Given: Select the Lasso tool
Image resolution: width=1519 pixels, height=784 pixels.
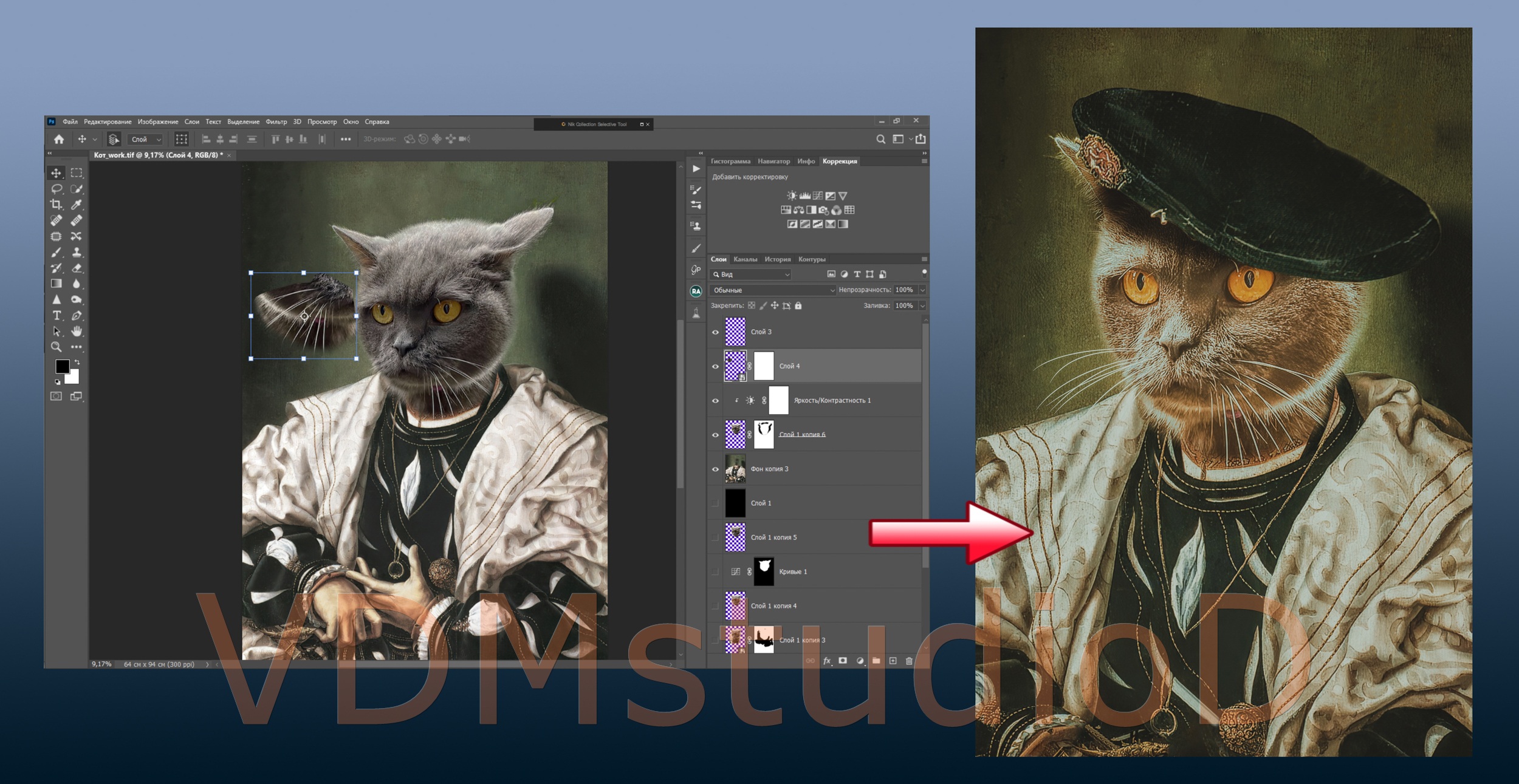Looking at the screenshot, I should click(x=57, y=189).
